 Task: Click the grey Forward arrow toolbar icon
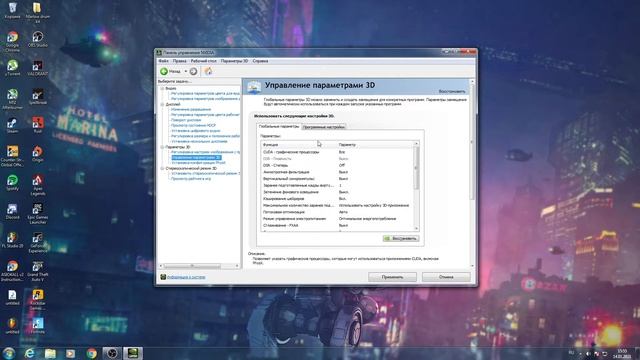tap(193, 71)
